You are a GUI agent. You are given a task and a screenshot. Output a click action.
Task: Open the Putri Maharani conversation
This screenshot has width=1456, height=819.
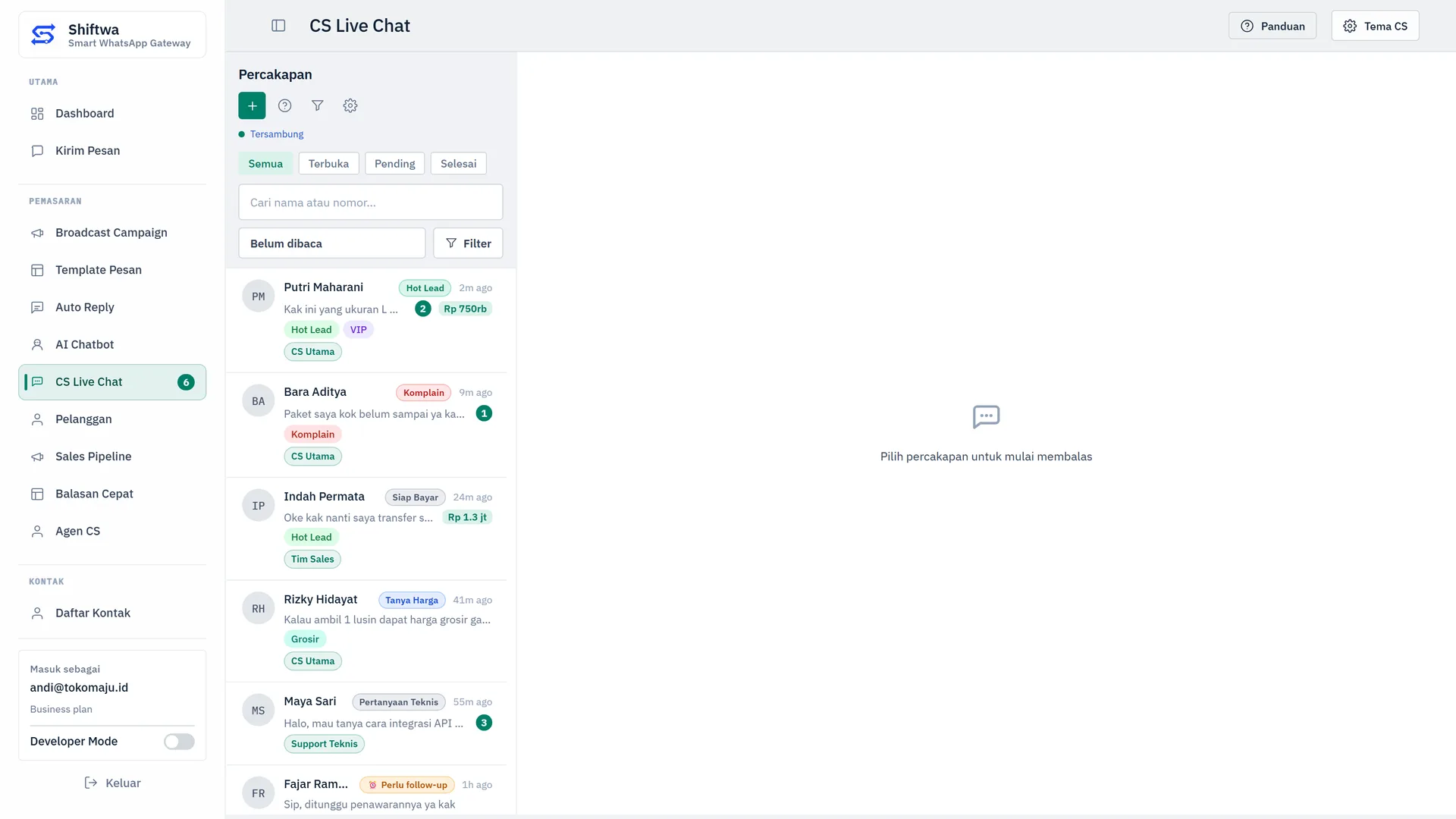366,320
